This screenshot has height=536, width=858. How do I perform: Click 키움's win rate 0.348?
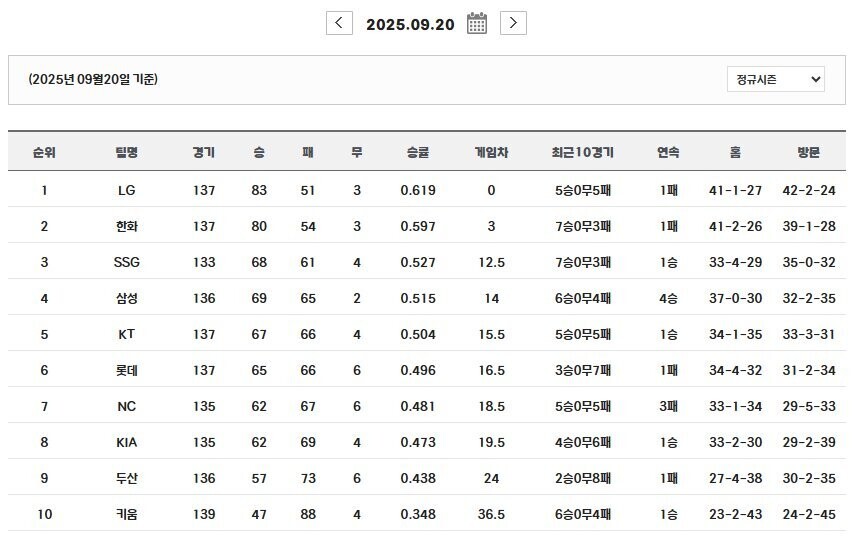click(418, 514)
